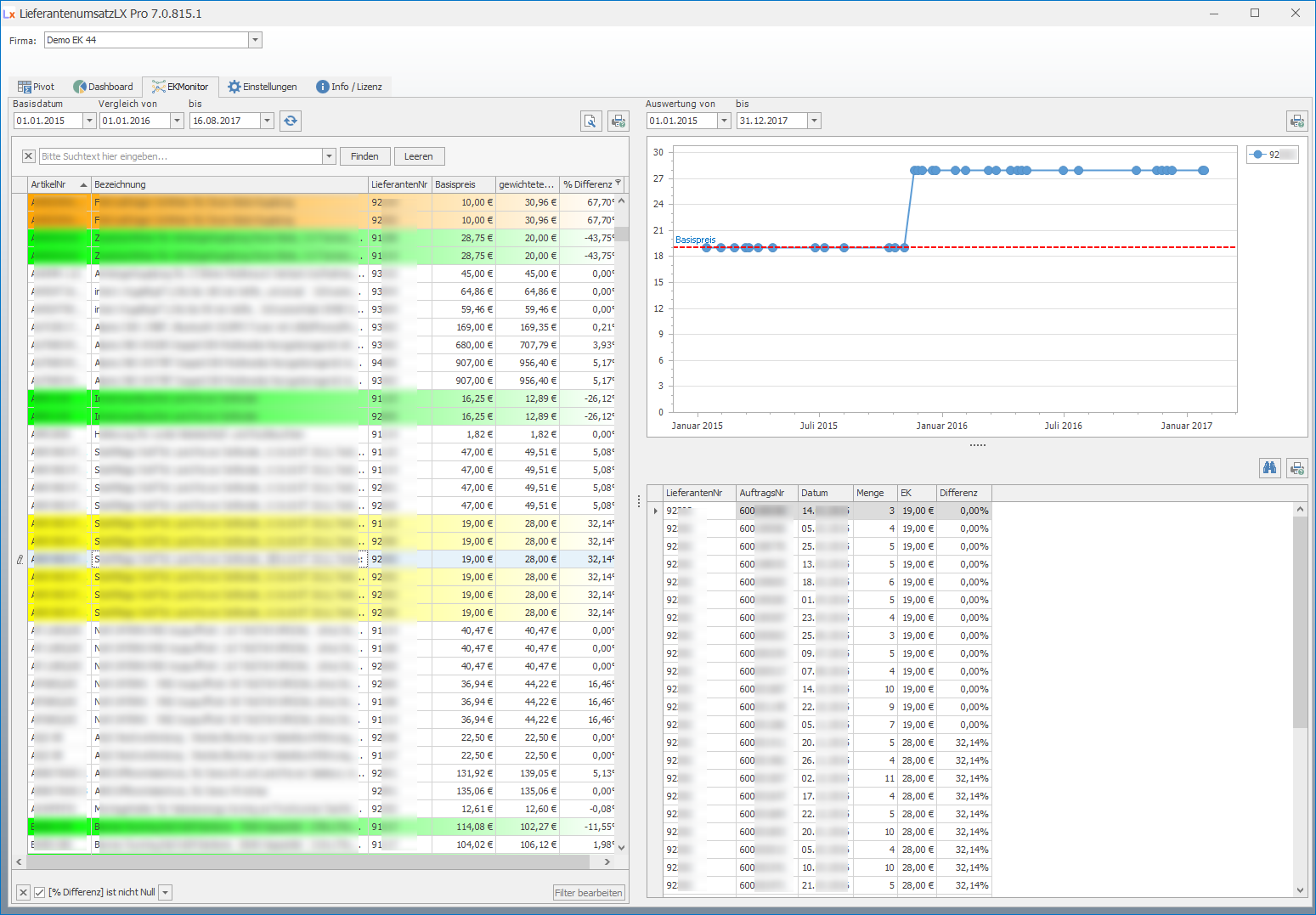The height and width of the screenshot is (915, 1316).
Task: Print the price chart via its printer icon
Action: click(1296, 121)
